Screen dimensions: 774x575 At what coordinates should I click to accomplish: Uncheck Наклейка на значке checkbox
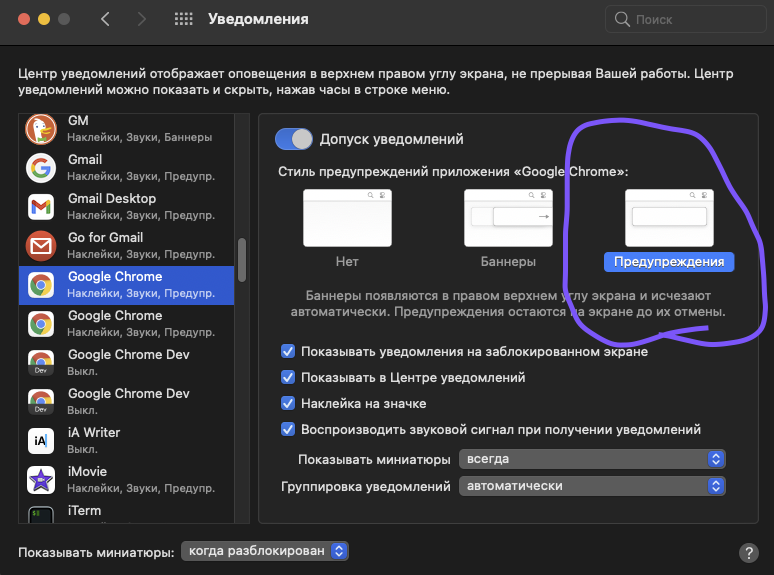(x=288, y=403)
